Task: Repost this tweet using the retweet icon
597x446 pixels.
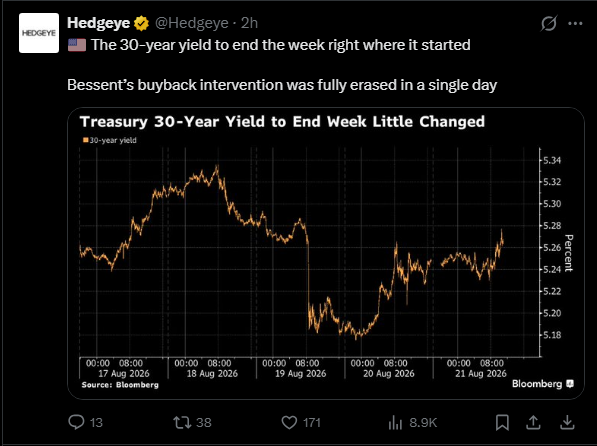Action: coord(182,422)
